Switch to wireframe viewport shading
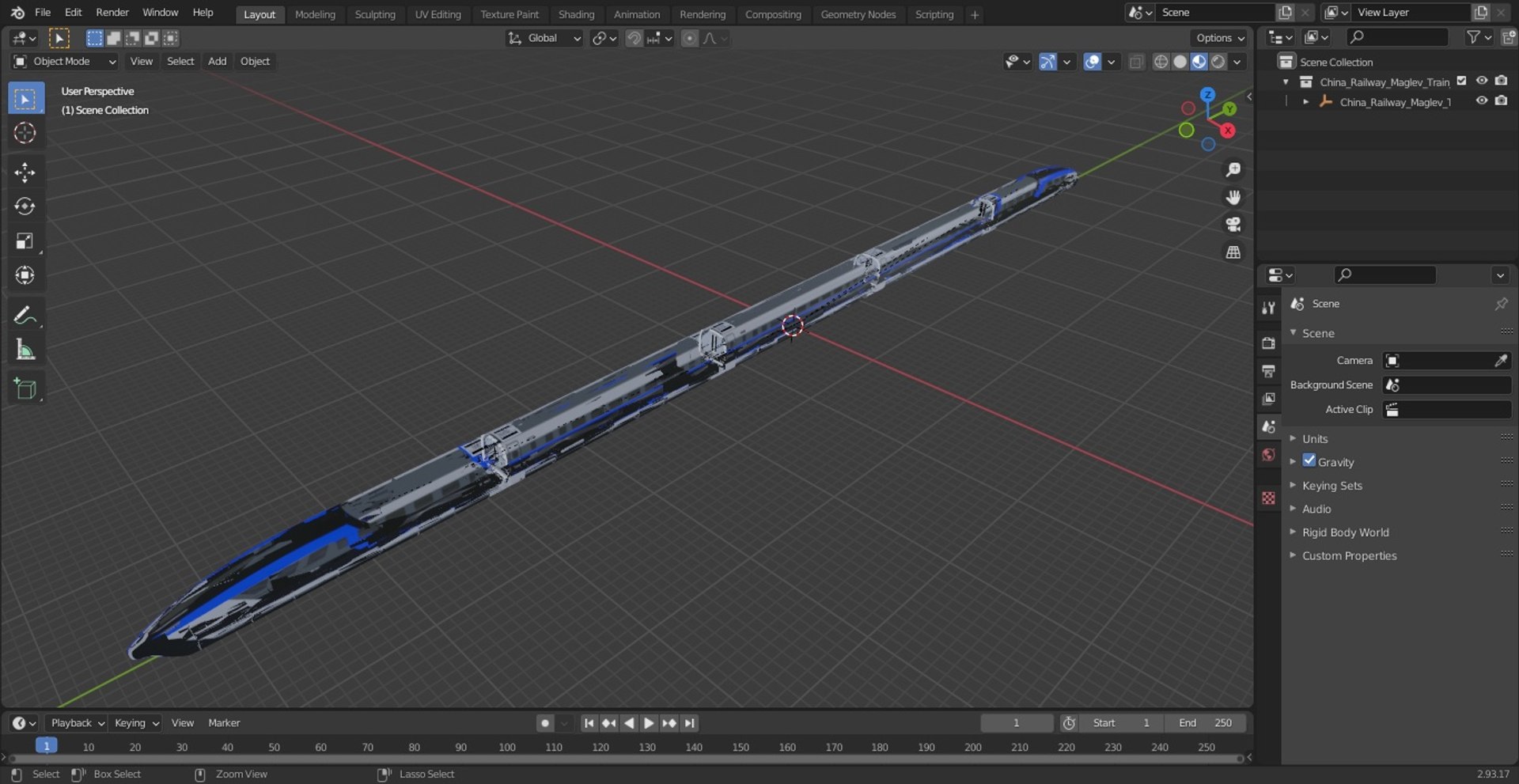 pyautogui.click(x=1161, y=62)
